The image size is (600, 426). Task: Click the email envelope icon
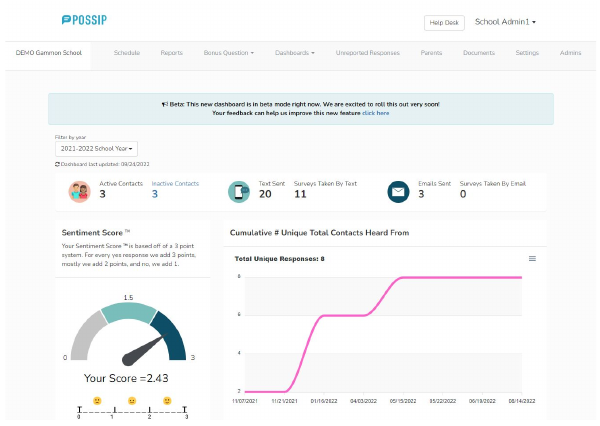pyautogui.click(x=398, y=192)
